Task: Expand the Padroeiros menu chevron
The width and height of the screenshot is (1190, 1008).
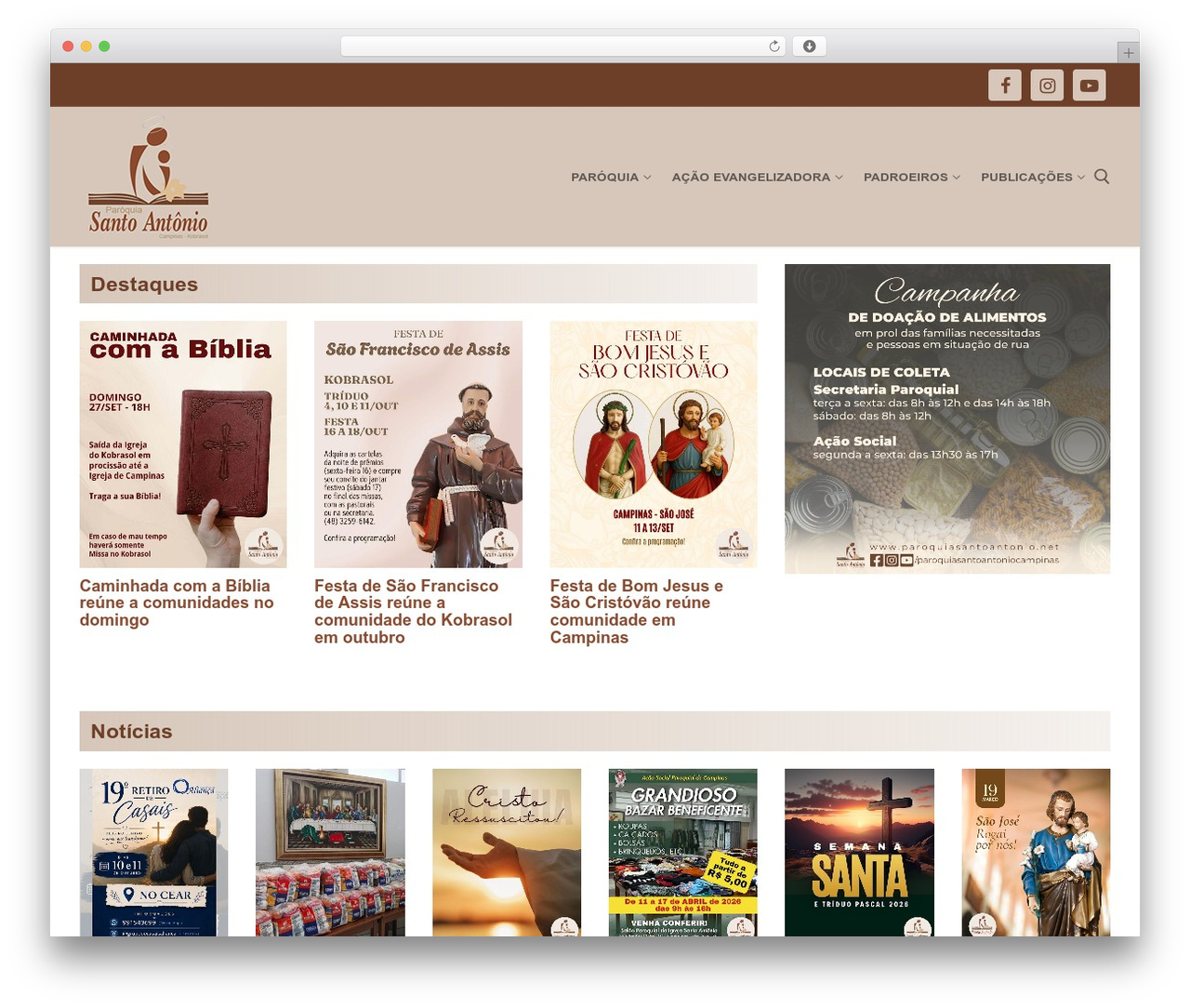Action: 957,178
